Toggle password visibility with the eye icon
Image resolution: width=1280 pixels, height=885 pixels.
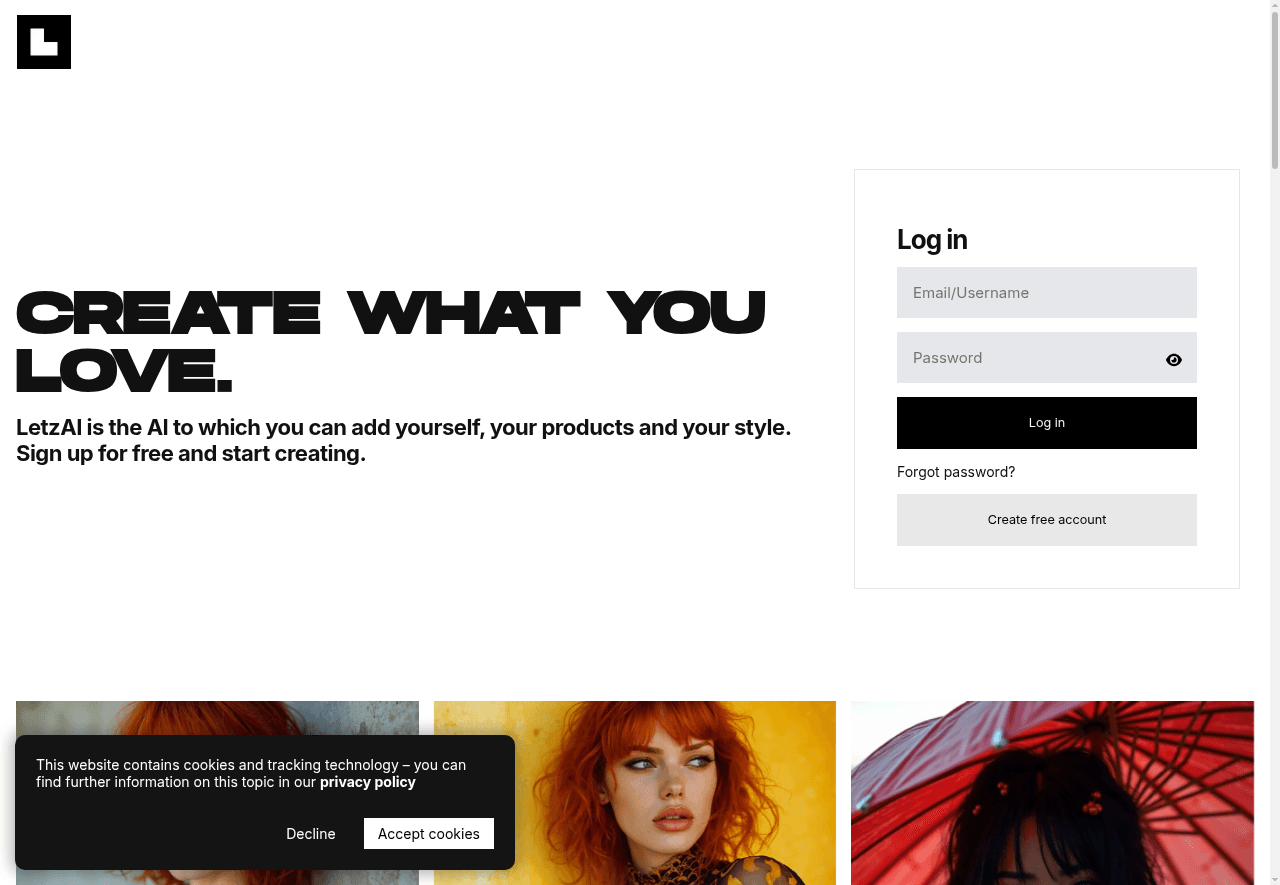pos(1174,360)
